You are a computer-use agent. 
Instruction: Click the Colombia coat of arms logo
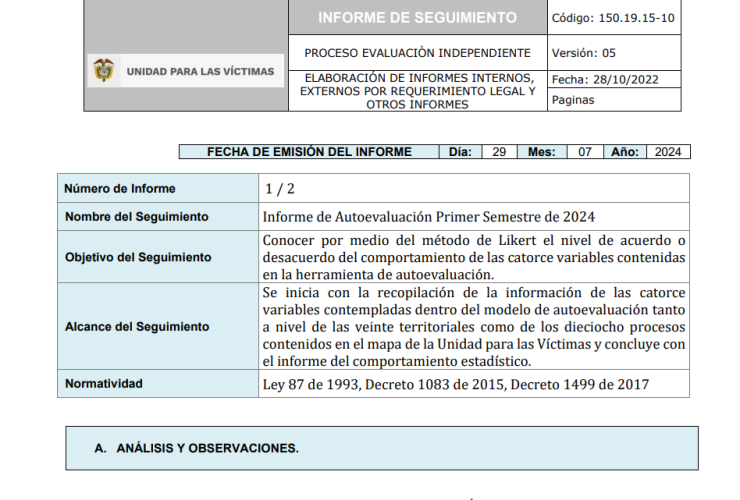click(104, 70)
